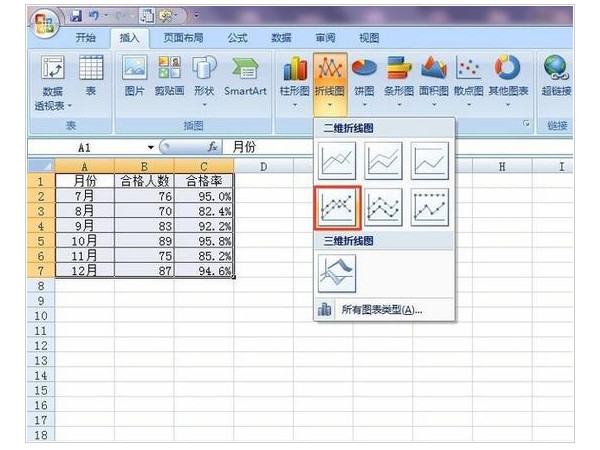Select the 10月 cell

[85, 241]
